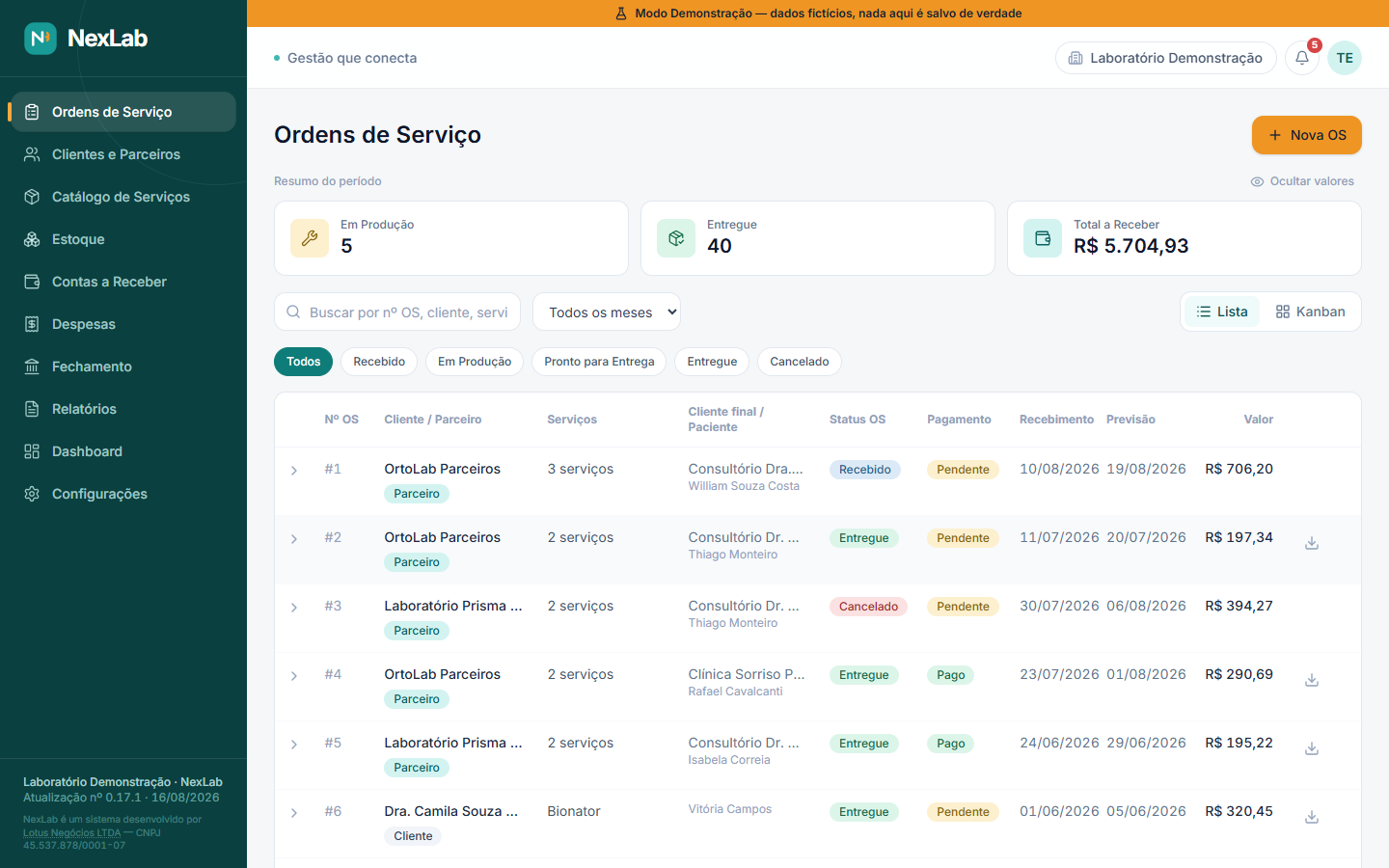Click the Entregue package icon
This screenshot has height=868, width=1389.
[676, 238]
